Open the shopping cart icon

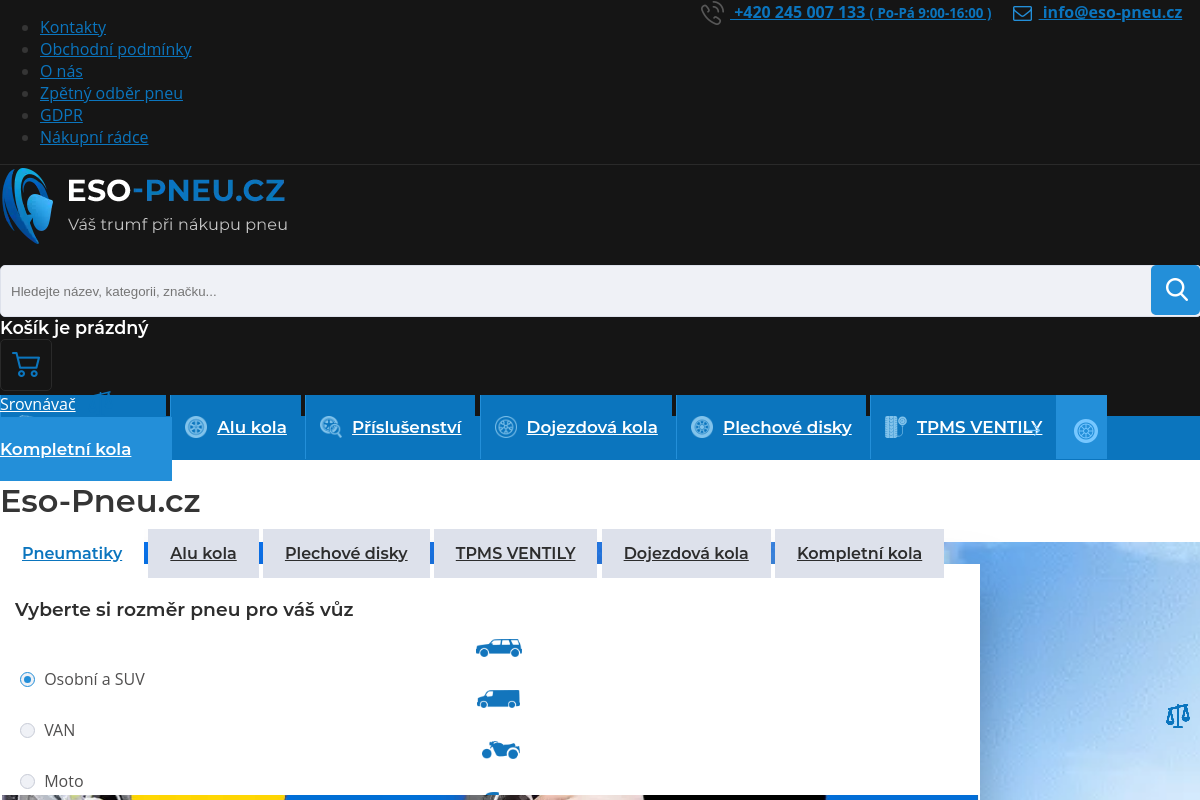pyautogui.click(x=25, y=365)
